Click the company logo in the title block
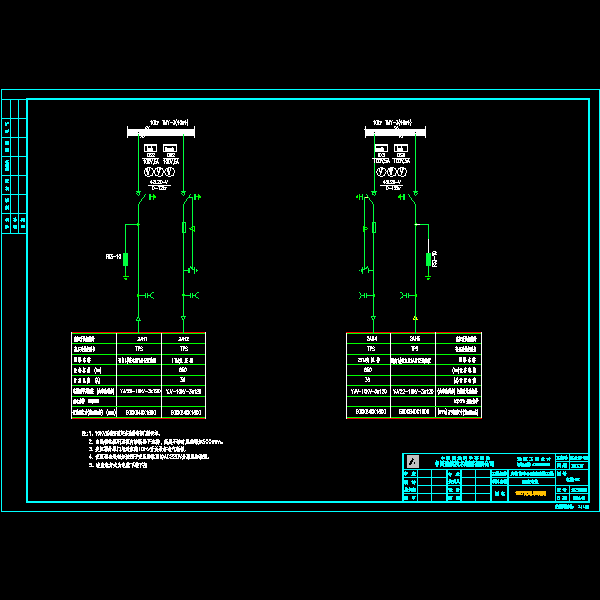Image resolution: width=600 pixels, height=600 pixels. coord(412,461)
